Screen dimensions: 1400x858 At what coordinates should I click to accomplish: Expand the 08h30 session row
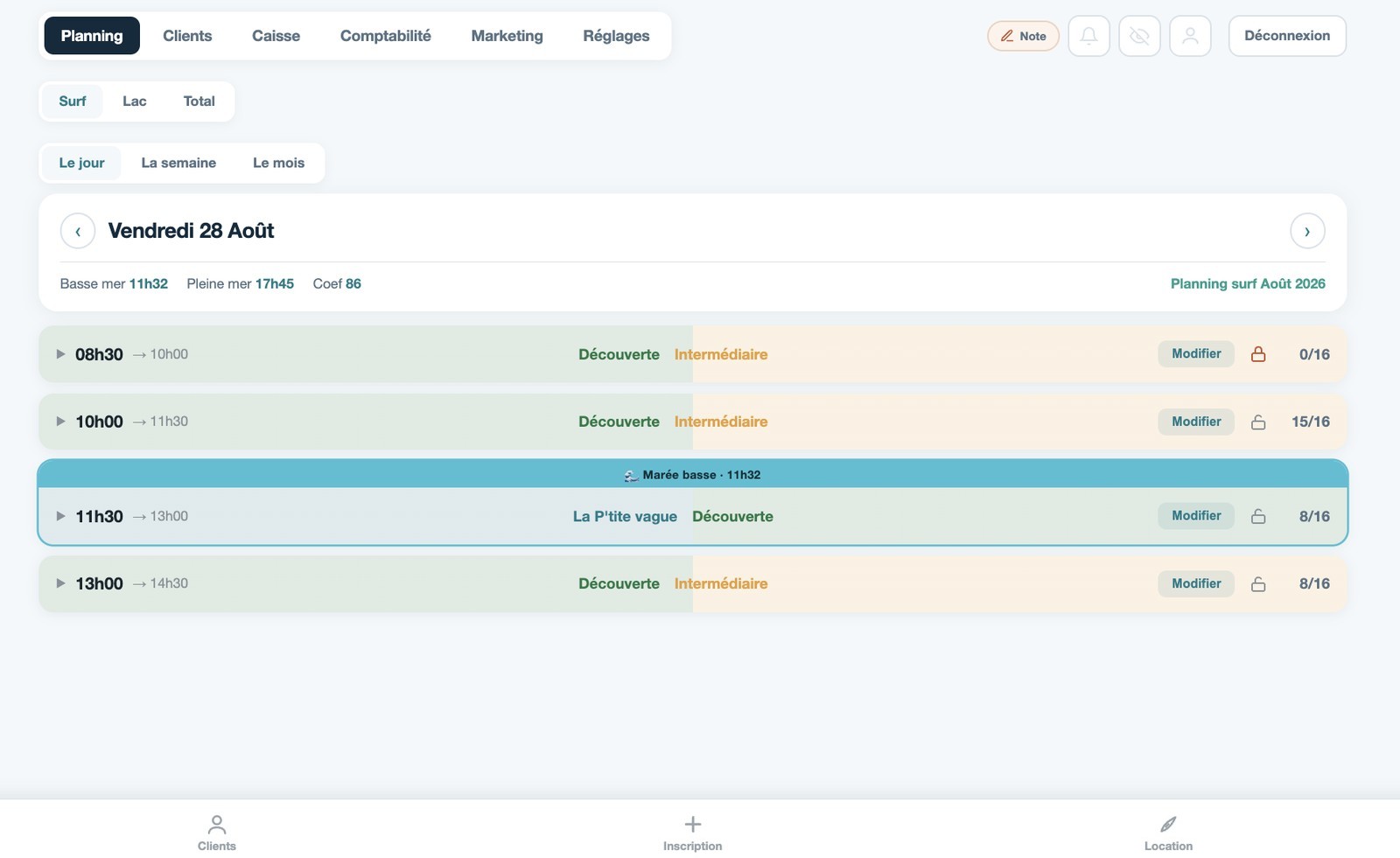point(60,354)
